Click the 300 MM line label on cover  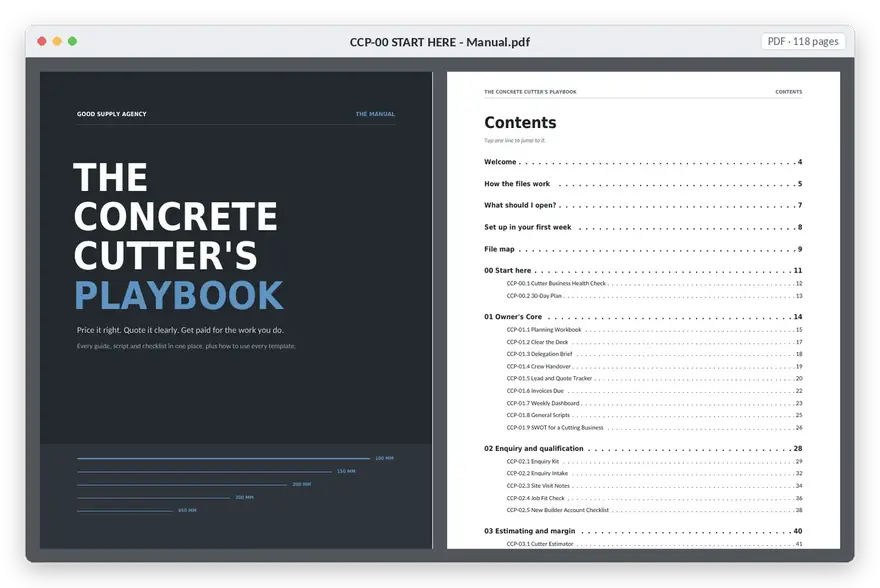(x=245, y=498)
